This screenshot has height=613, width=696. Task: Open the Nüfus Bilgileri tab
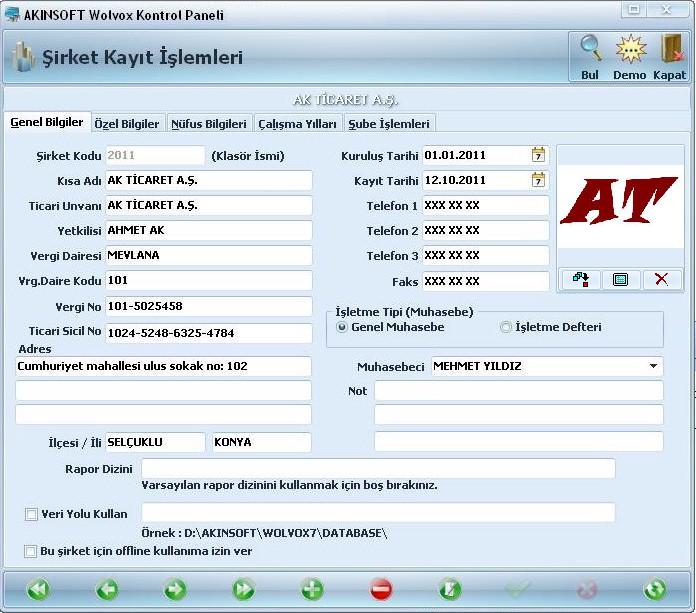coord(209,124)
